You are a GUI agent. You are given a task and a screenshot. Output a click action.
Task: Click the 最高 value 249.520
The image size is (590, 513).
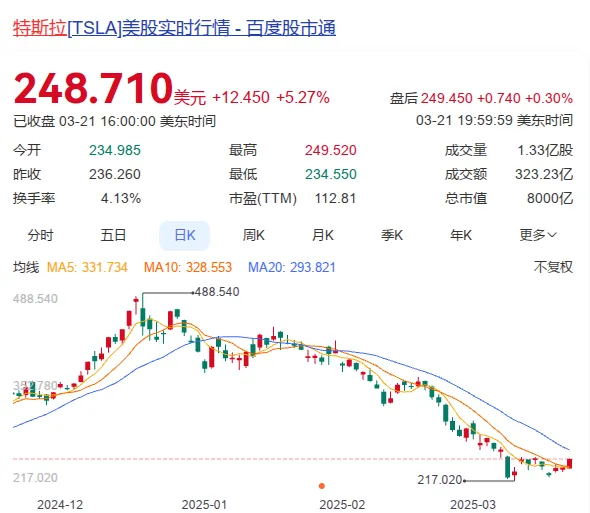pos(330,150)
